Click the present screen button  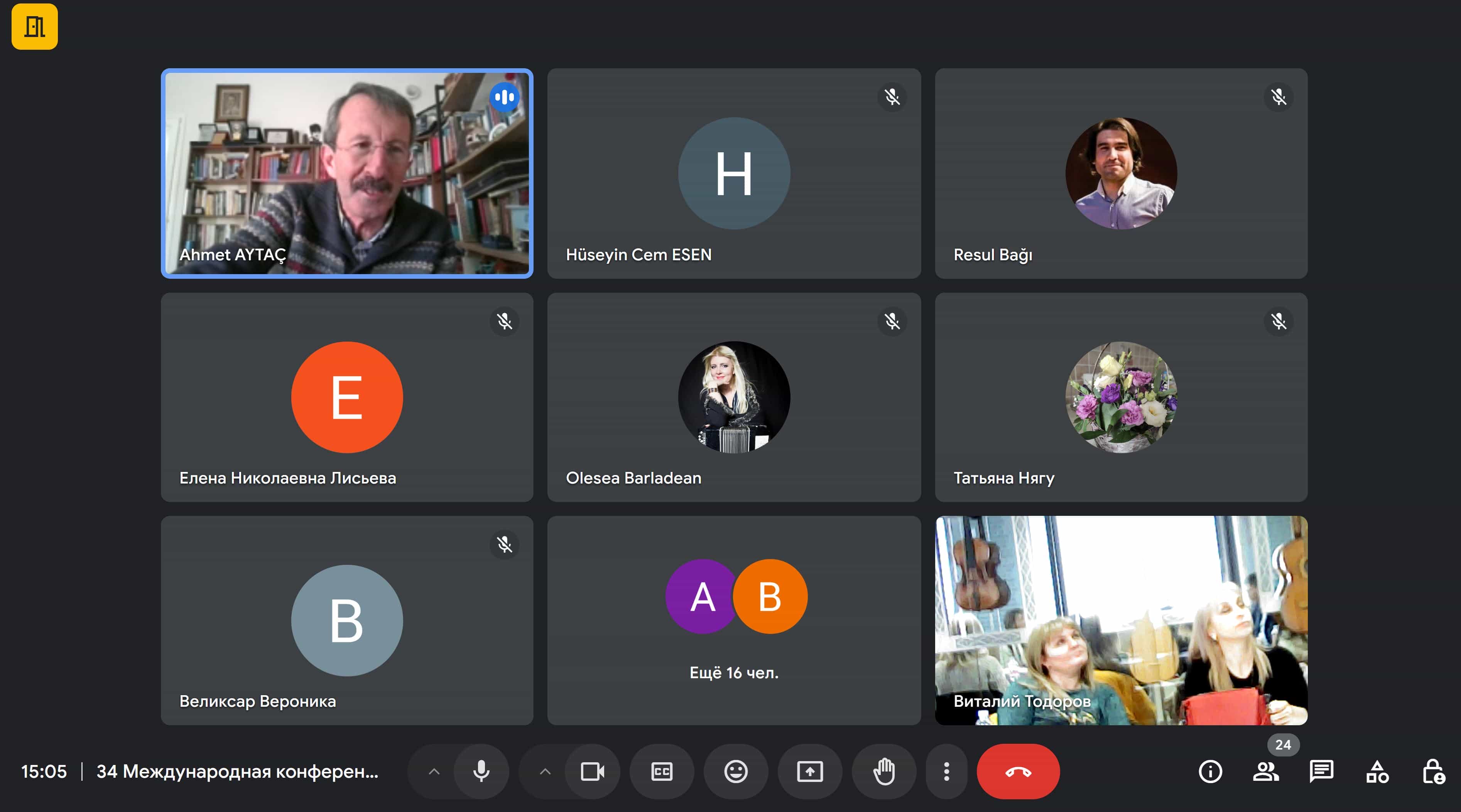pos(809,771)
